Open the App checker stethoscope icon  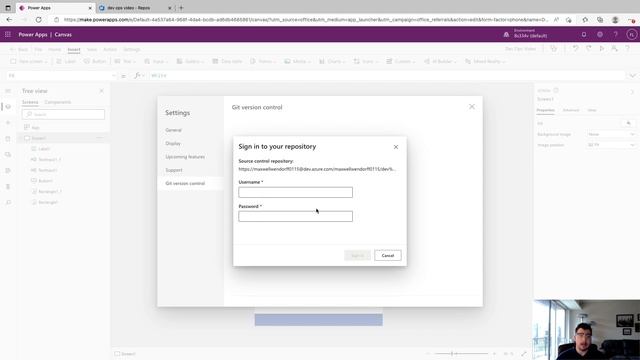[553, 49]
